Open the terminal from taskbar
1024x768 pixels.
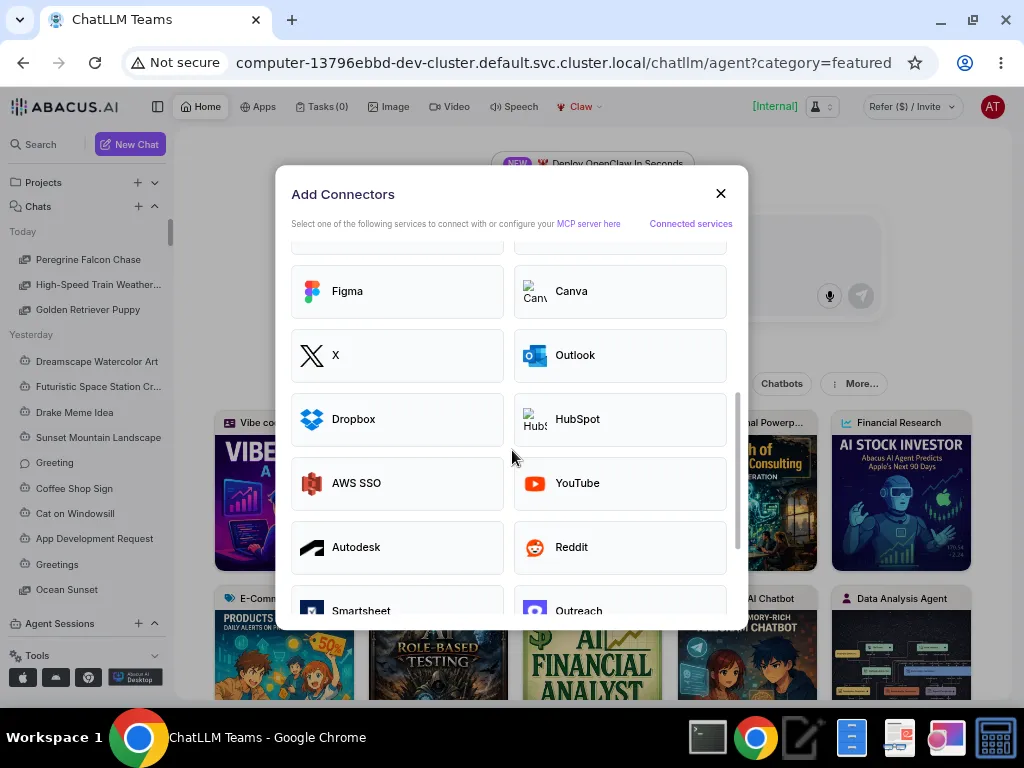(x=708, y=738)
